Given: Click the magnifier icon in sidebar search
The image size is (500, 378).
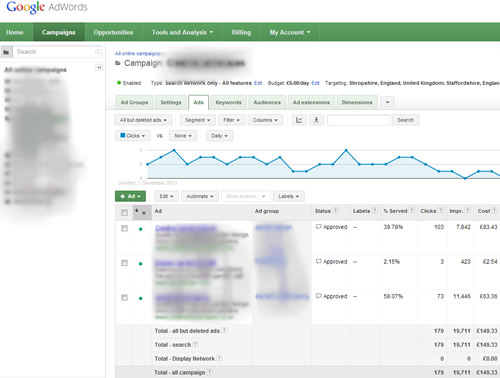Looking at the screenshot, I should pos(97,52).
